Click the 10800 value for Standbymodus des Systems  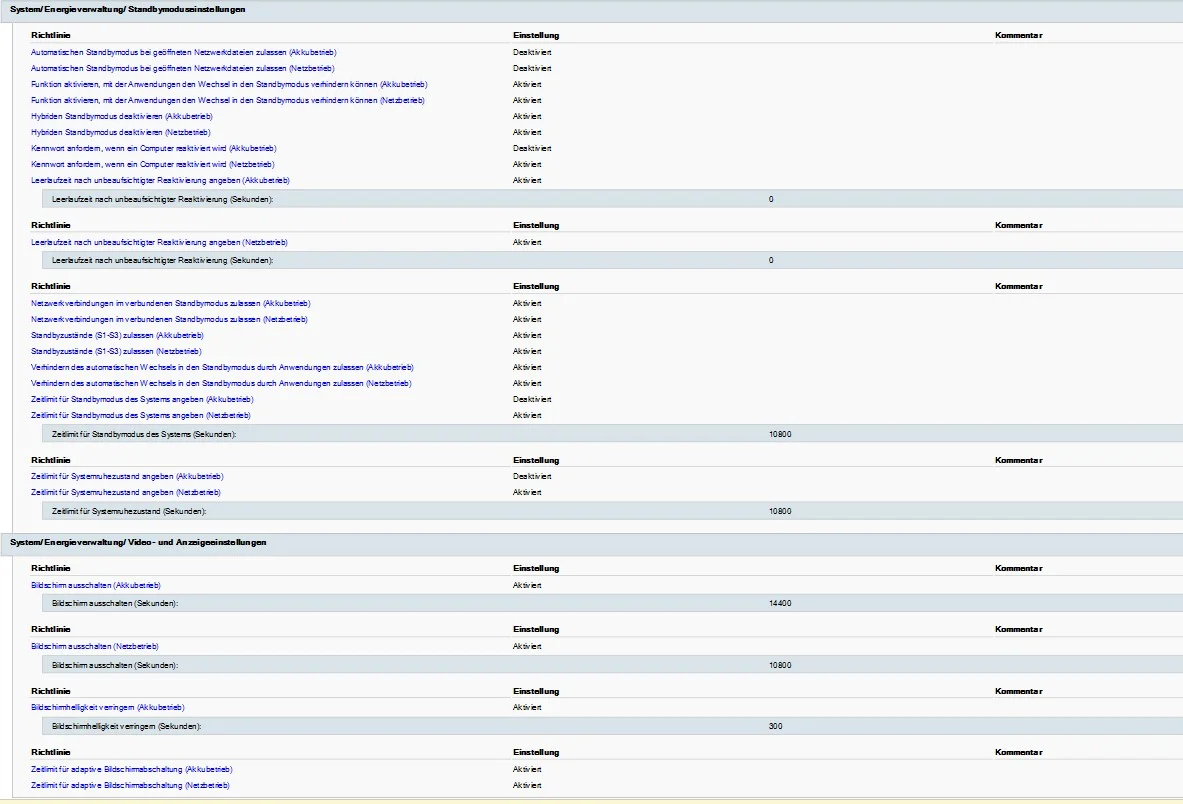pyautogui.click(x=780, y=434)
